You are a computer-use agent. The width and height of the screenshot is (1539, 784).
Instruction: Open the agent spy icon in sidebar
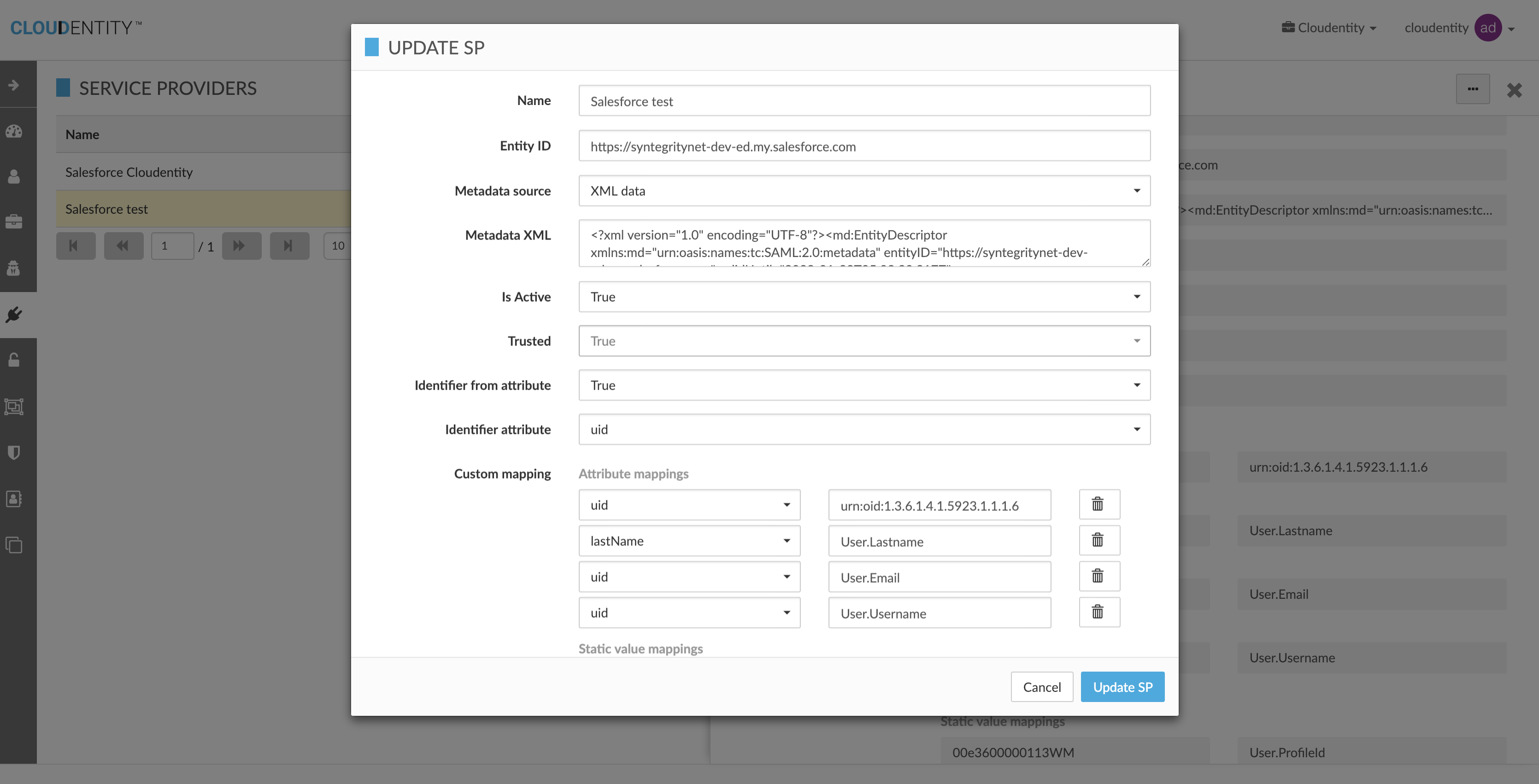point(14,268)
